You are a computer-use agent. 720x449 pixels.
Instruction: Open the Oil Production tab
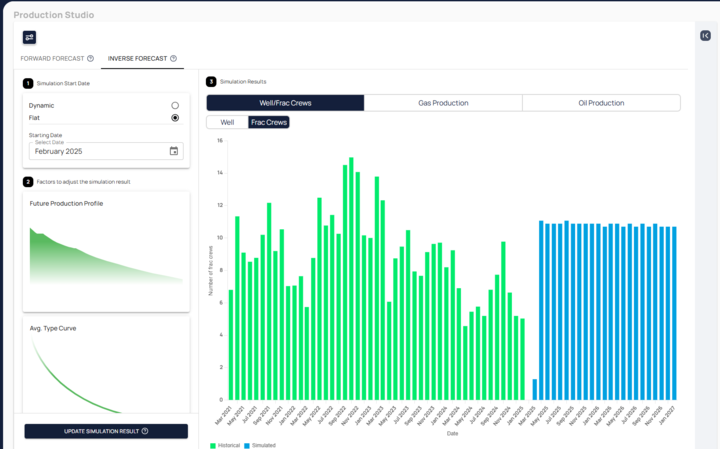pos(601,103)
